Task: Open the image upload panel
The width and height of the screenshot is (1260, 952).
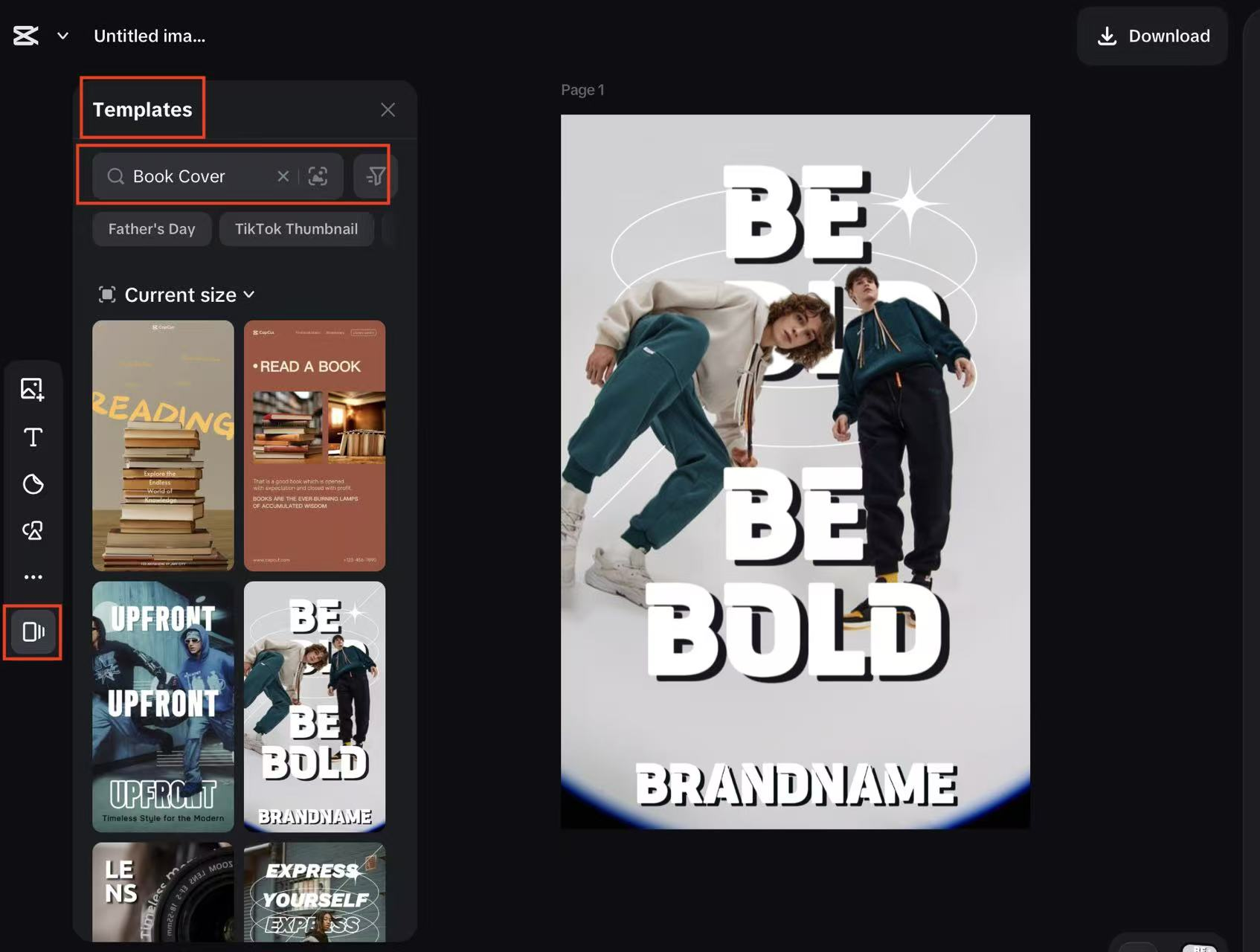Action: point(33,389)
